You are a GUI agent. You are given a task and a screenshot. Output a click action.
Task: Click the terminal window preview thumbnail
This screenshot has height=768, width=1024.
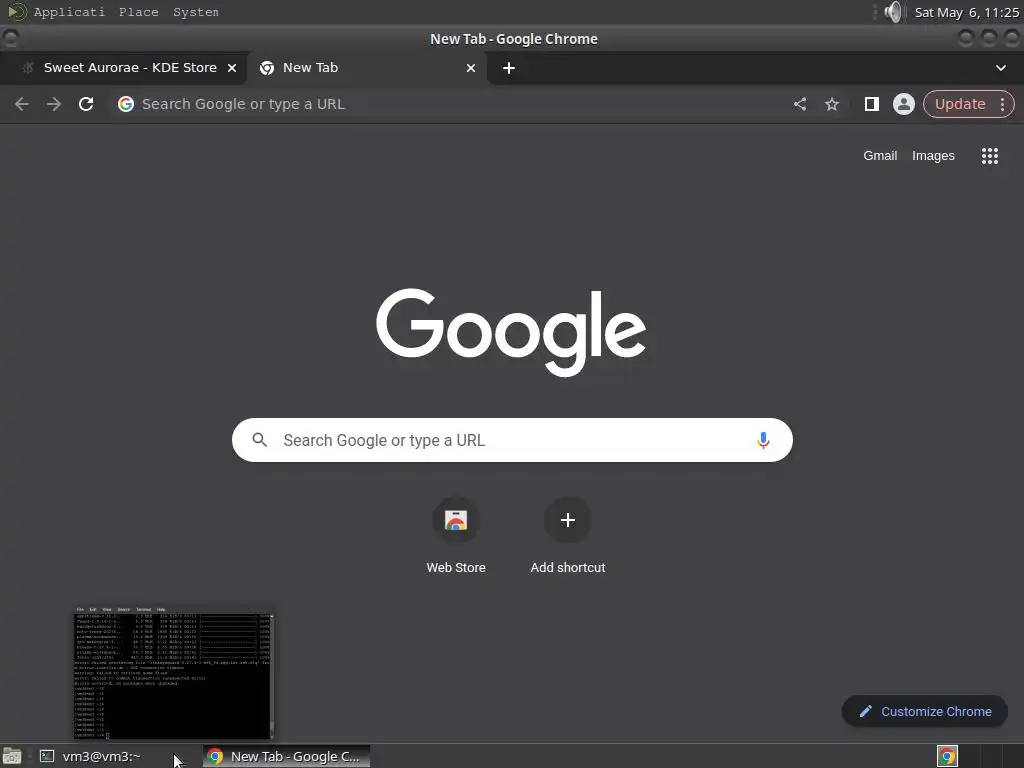[173, 673]
